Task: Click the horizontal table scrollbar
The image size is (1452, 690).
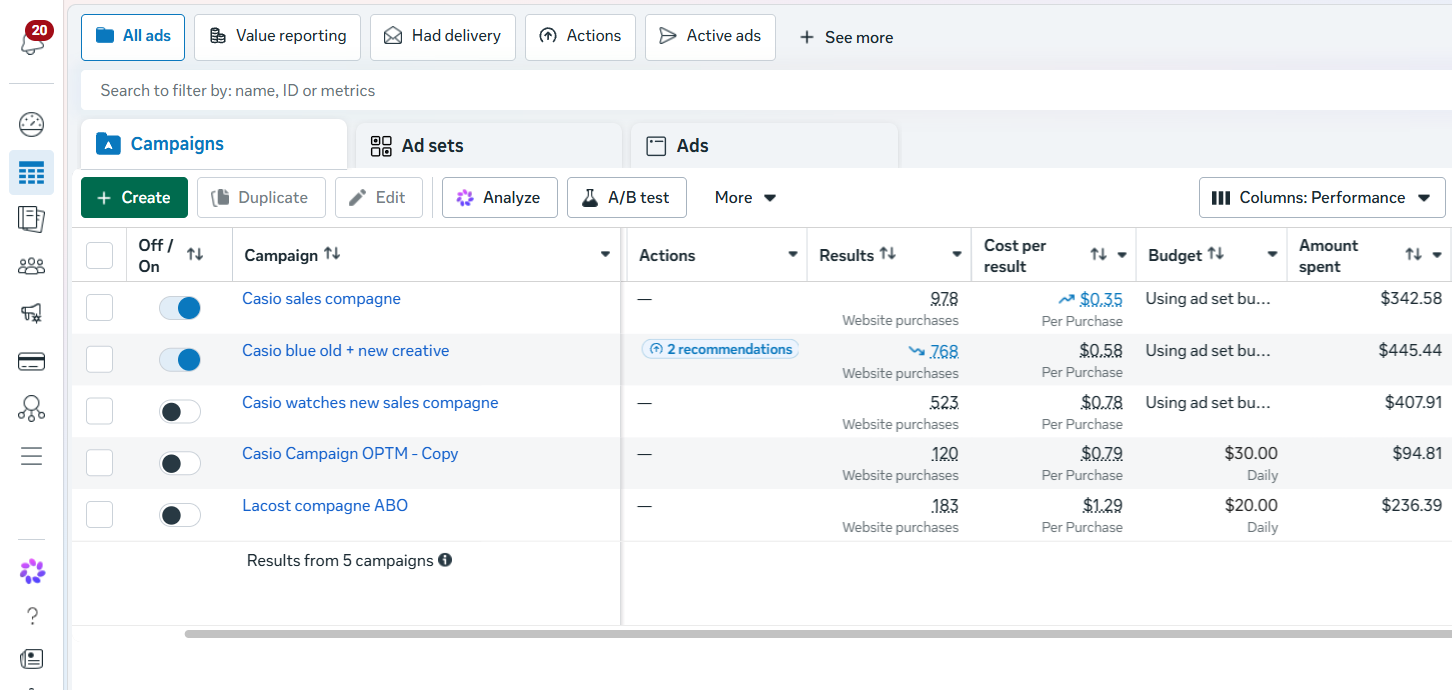Action: click(x=818, y=634)
